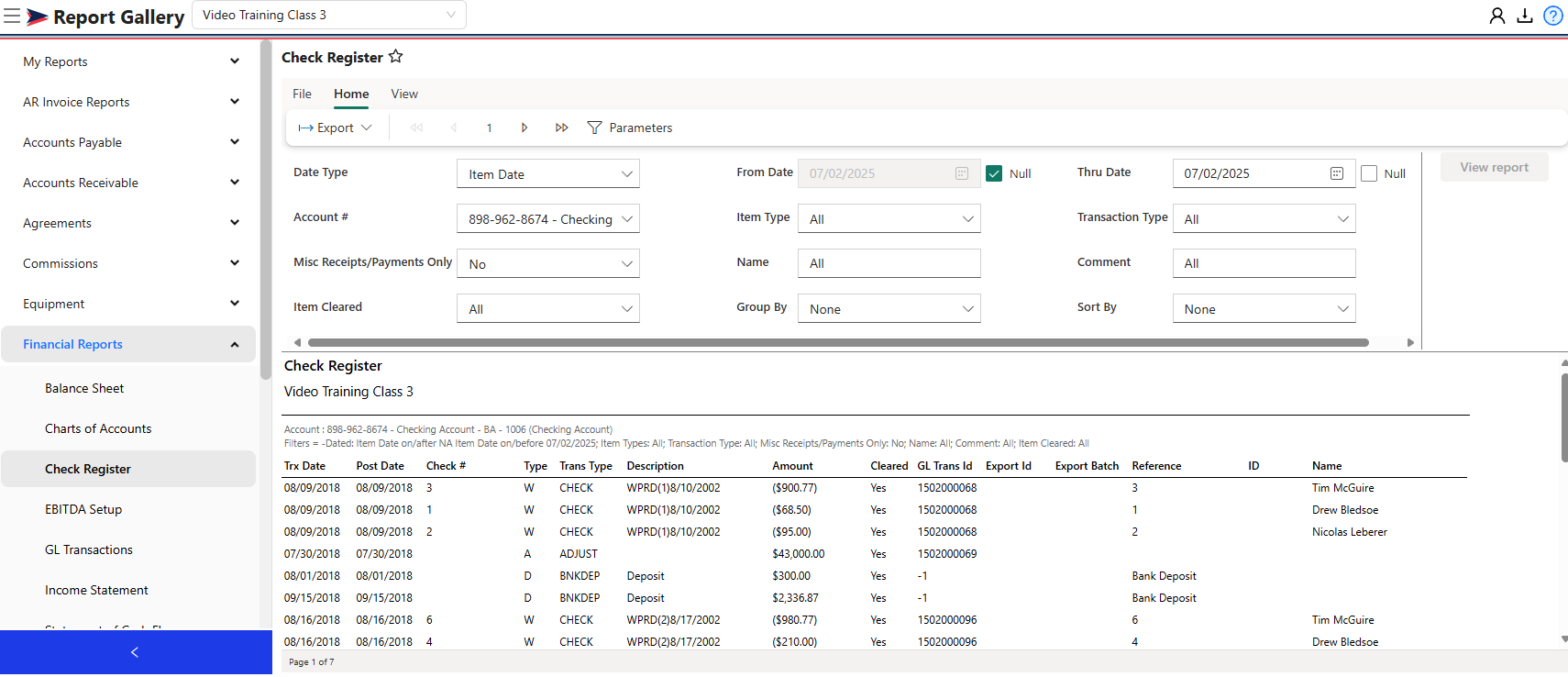Open Item Cleared dropdown
Image resolution: width=1568 pixels, height=677 pixels.
pyautogui.click(x=548, y=308)
